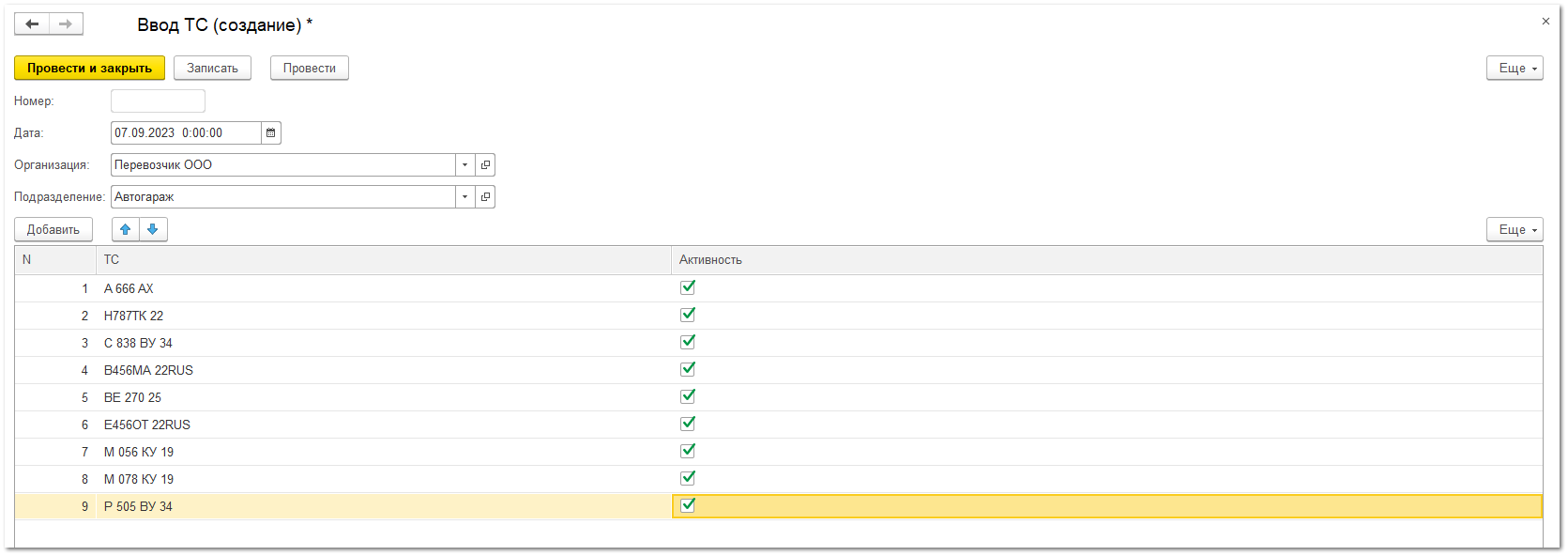The image size is (1568, 556).
Task: Expand the Организация dropdown list
Action: pyautogui.click(x=464, y=165)
